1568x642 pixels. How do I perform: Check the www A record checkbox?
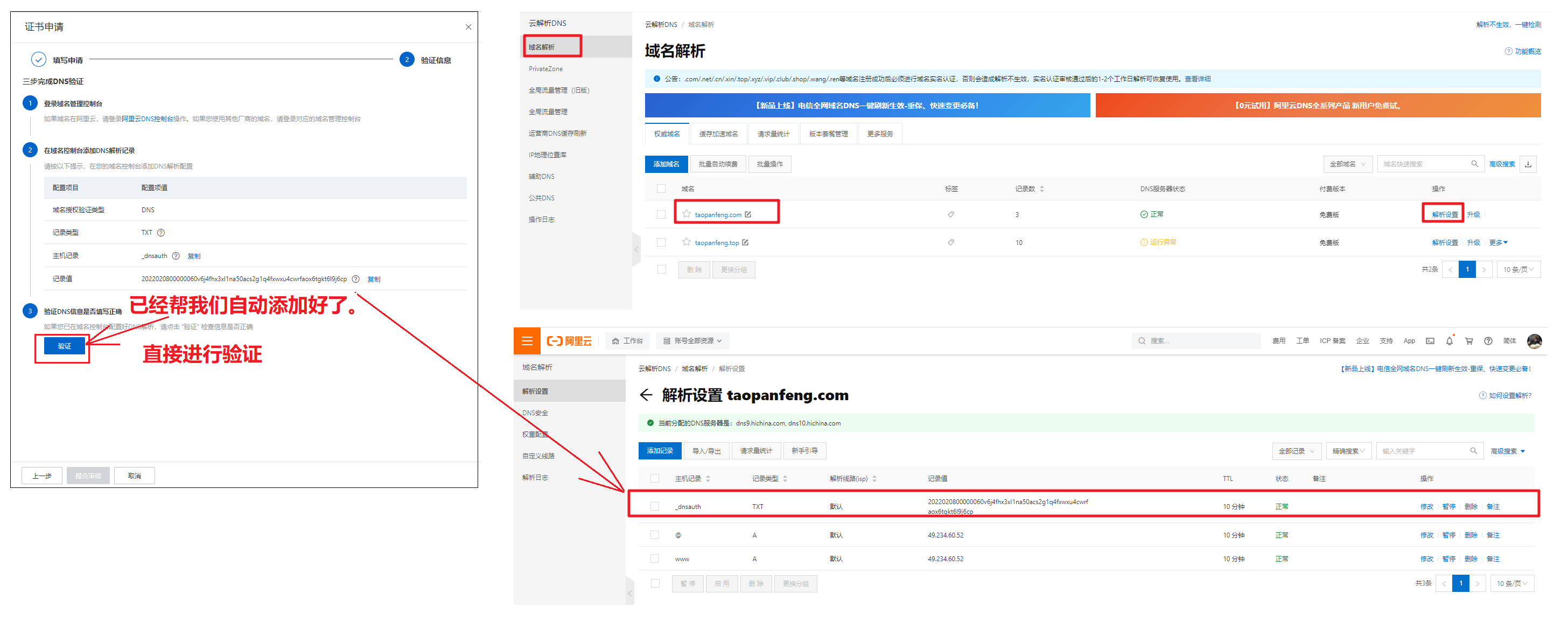point(654,559)
